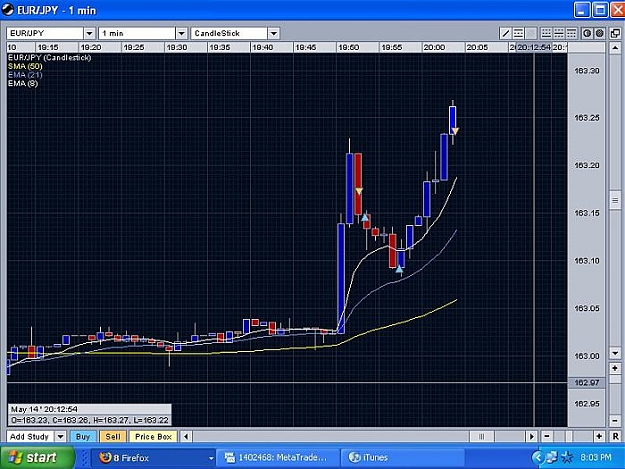
Task: Open the EUR/JPY symbol dropdown
Action: (89, 33)
